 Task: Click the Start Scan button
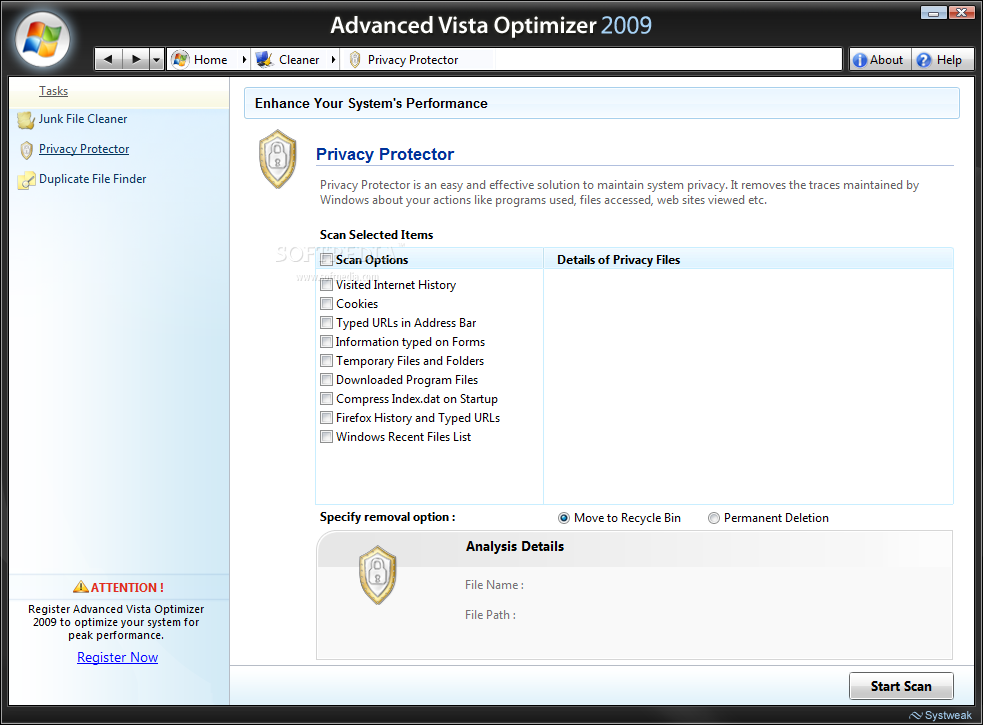[x=901, y=686]
